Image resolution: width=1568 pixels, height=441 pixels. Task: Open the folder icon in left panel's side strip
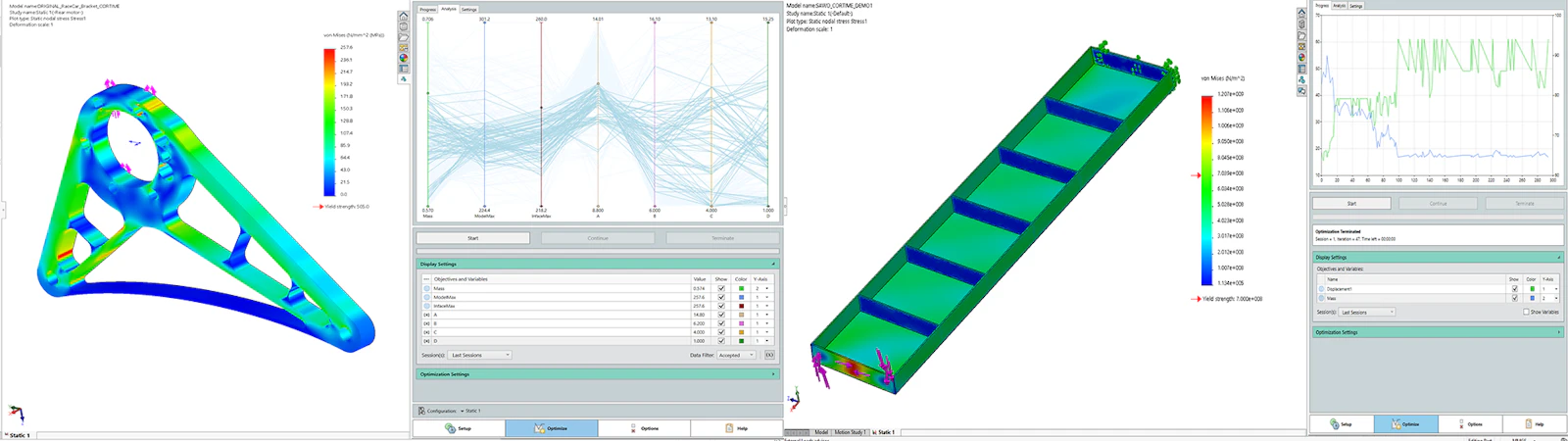pos(404,37)
